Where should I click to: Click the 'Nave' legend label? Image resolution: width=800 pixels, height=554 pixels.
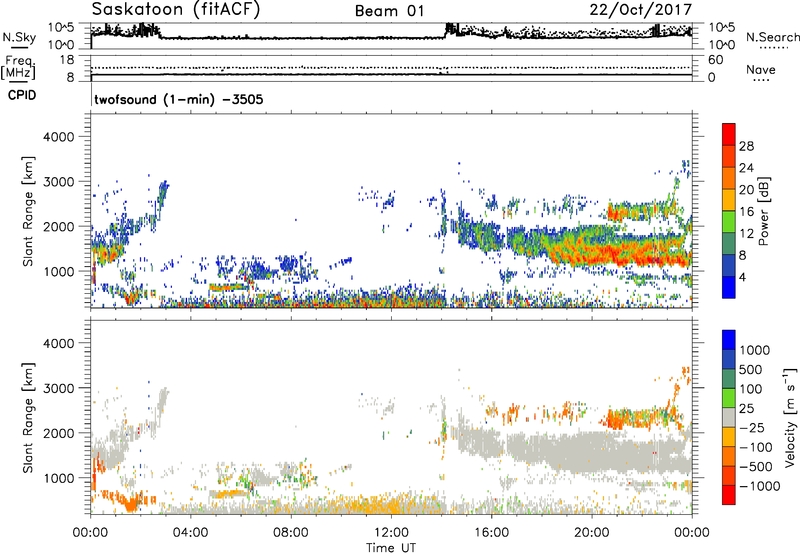point(761,70)
